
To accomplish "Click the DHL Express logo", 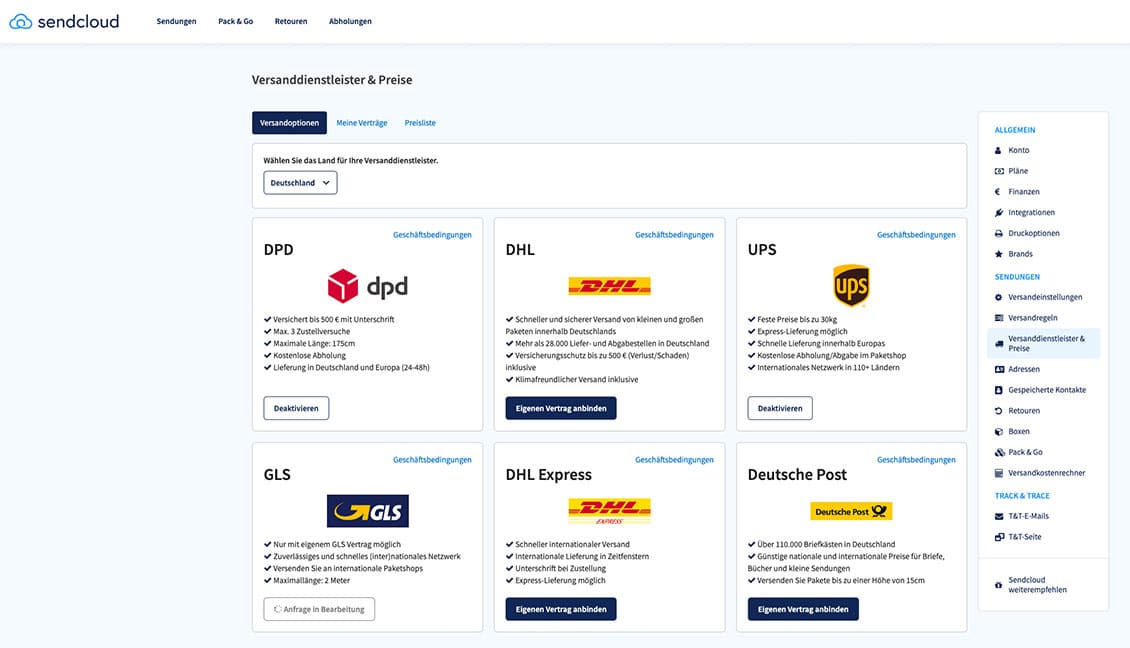I will 610,511.
